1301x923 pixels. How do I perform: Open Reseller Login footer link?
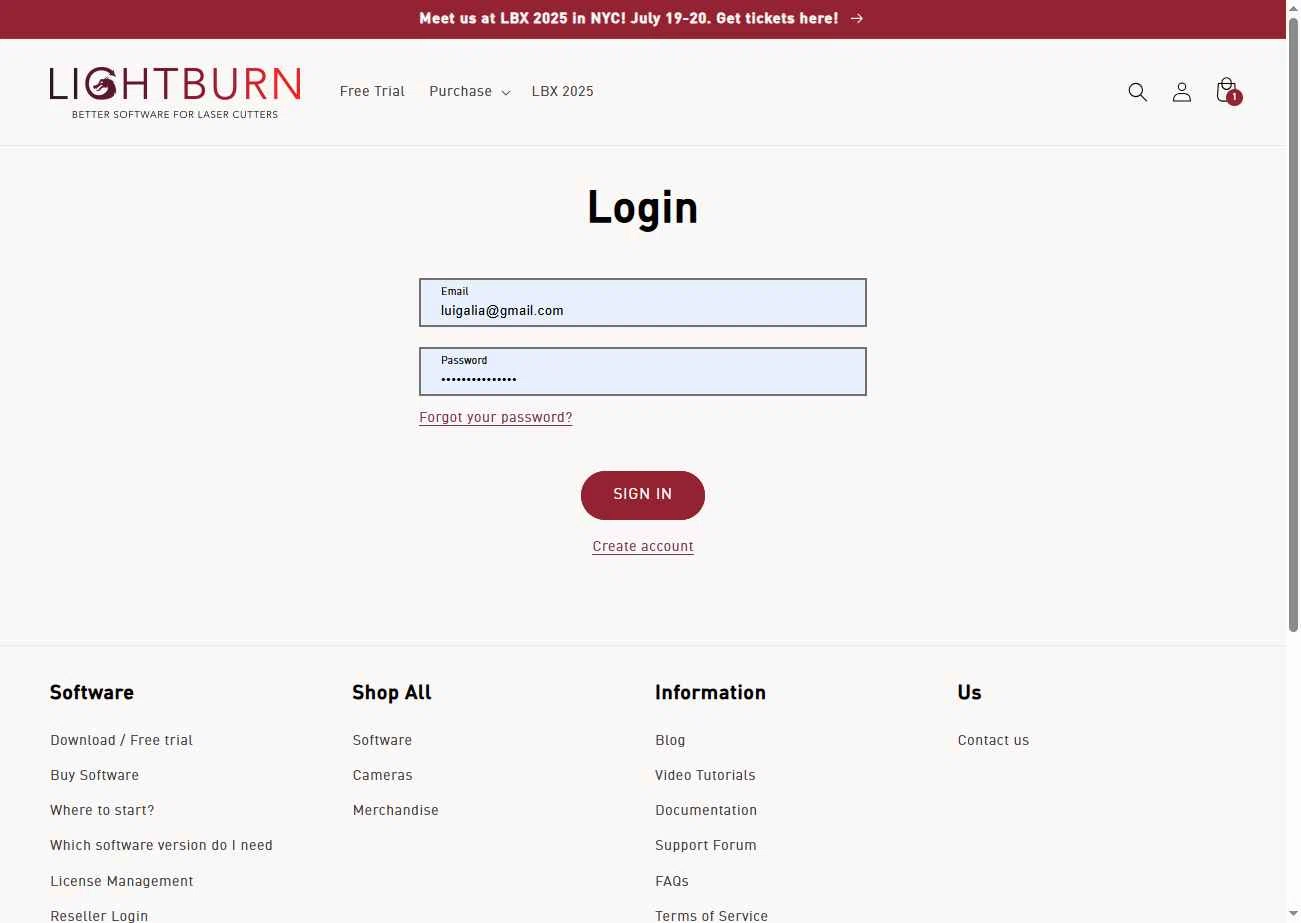[99, 916]
